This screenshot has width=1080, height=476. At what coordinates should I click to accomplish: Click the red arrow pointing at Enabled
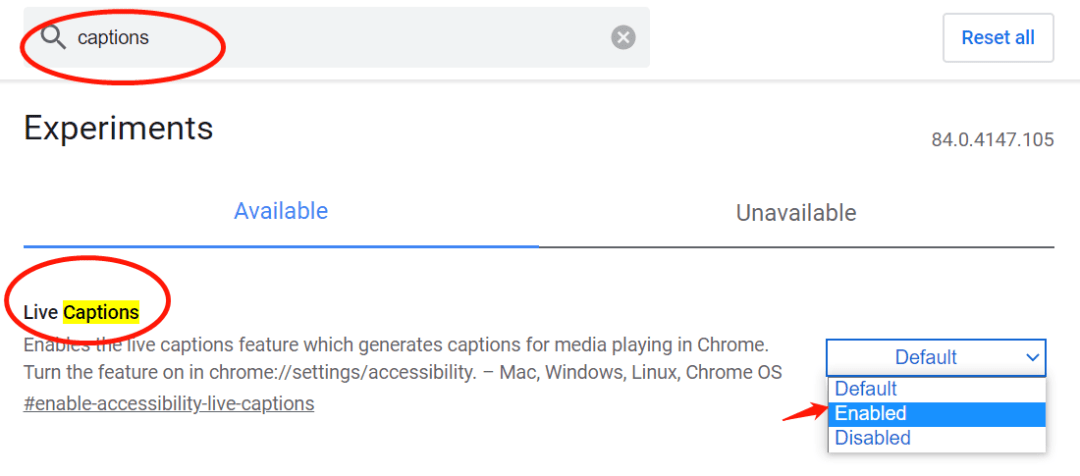pos(802,413)
